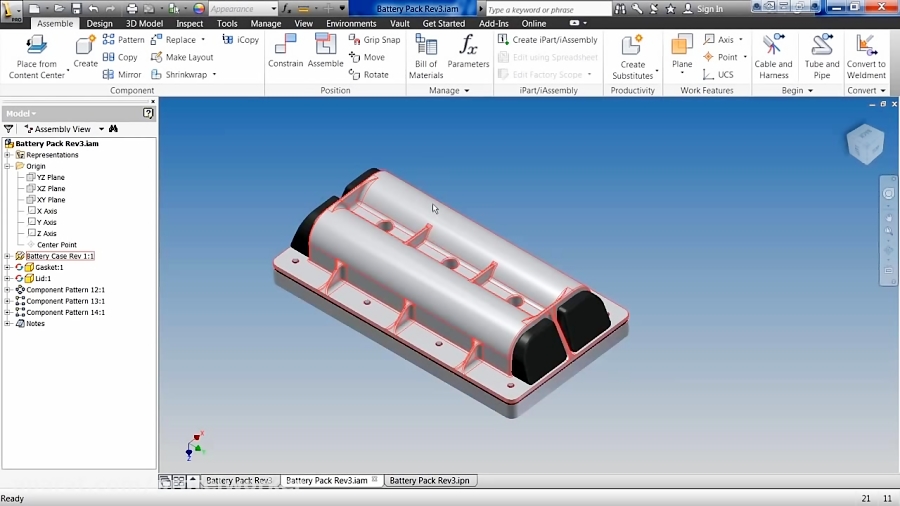The width and height of the screenshot is (900, 506).
Task: Expand the Gasket:1 tree node
Action: pyautogui.click(x=8, y=267)
